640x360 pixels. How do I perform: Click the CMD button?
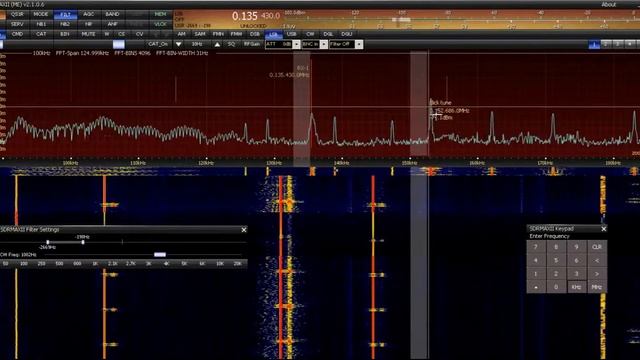(17, 34)
